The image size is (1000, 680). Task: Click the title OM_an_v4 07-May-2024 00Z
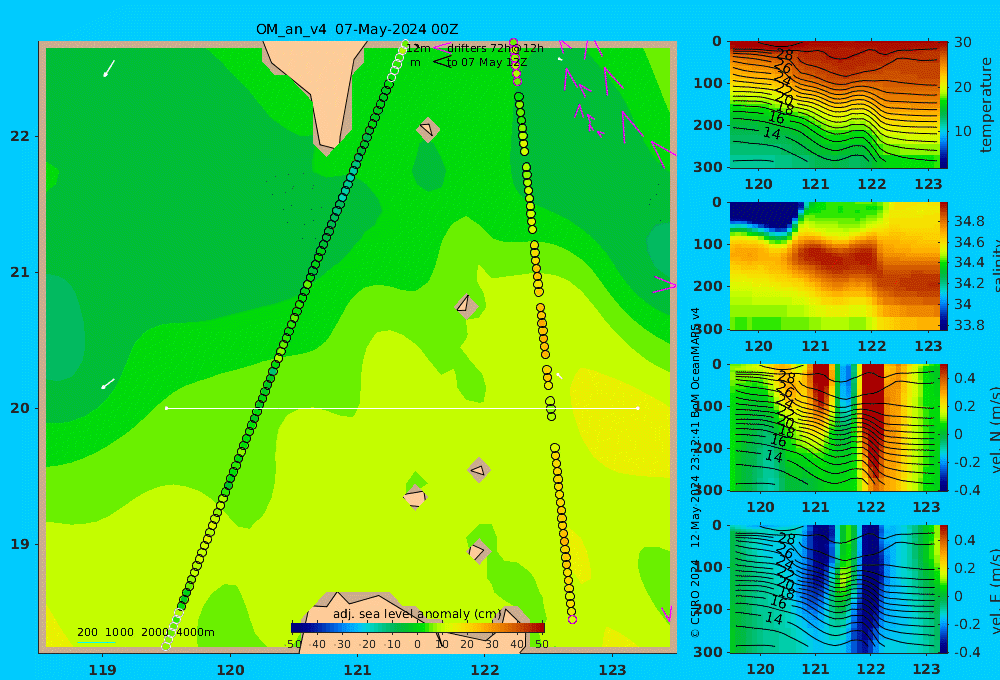(357, 29)
